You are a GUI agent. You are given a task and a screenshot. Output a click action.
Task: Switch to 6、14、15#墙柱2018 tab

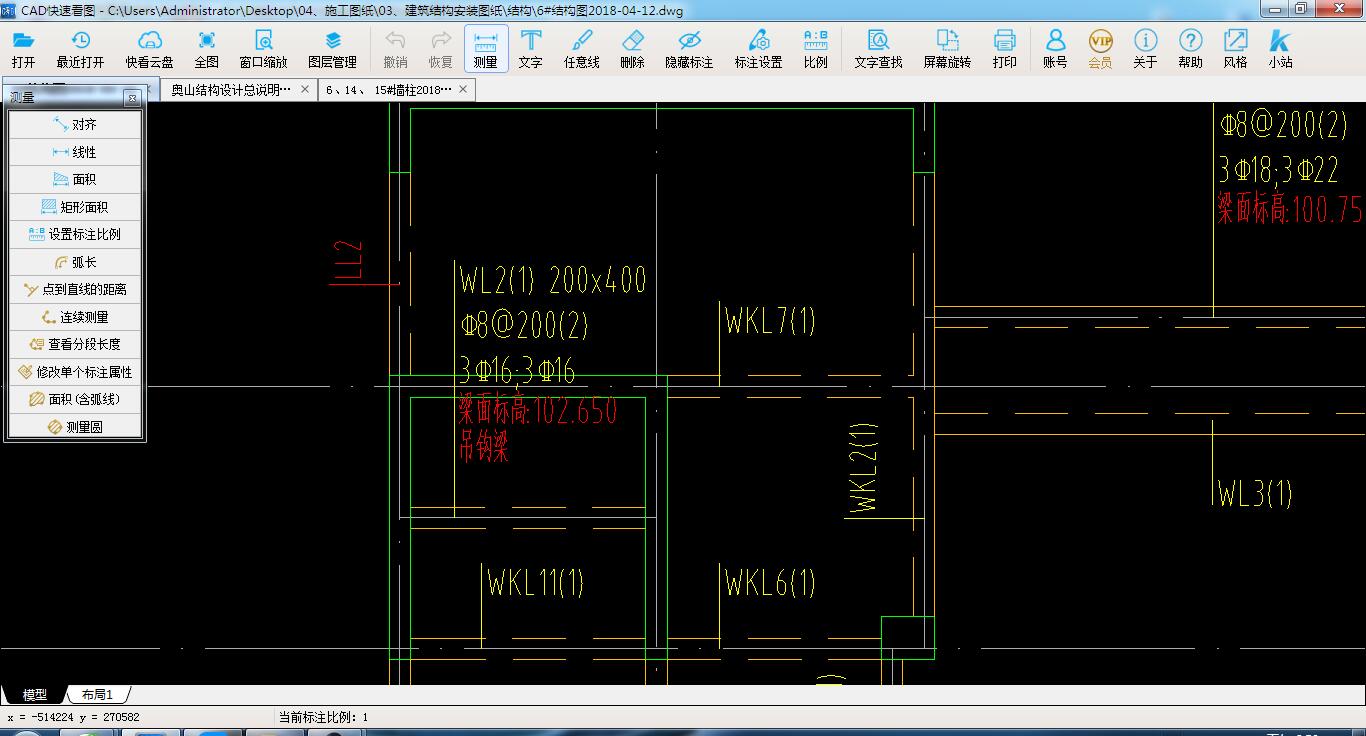pos(388,90)
